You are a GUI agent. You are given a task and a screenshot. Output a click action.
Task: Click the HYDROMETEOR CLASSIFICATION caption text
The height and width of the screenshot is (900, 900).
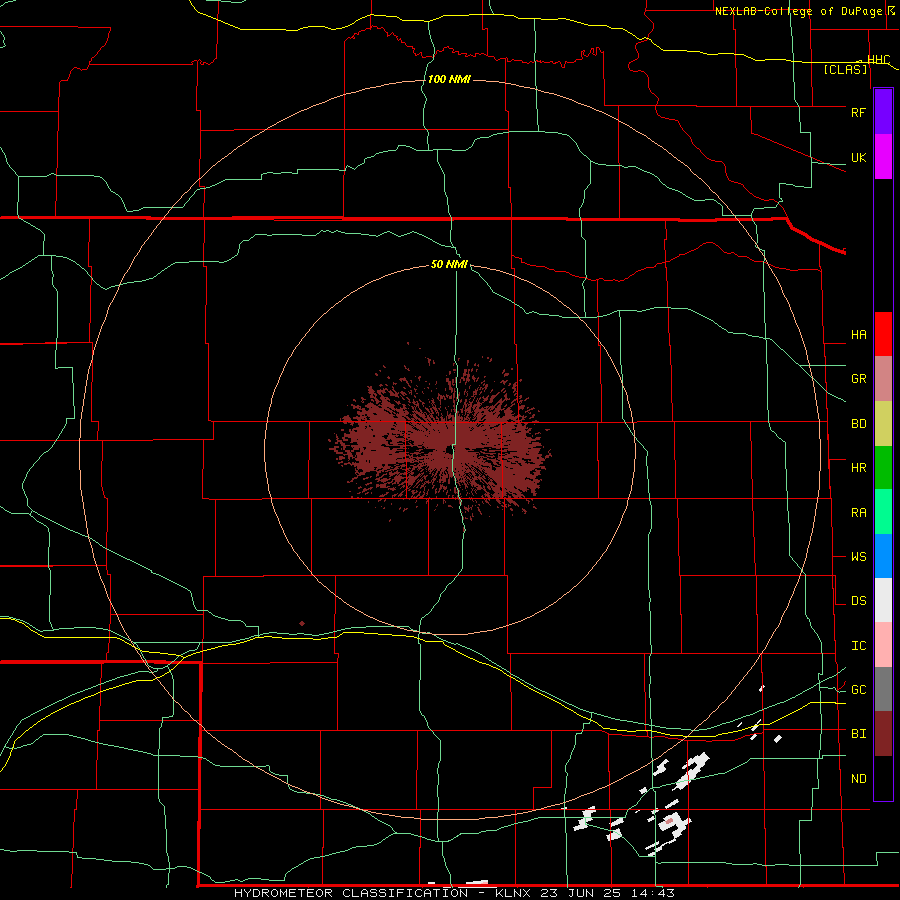click(x=351, y=893)
